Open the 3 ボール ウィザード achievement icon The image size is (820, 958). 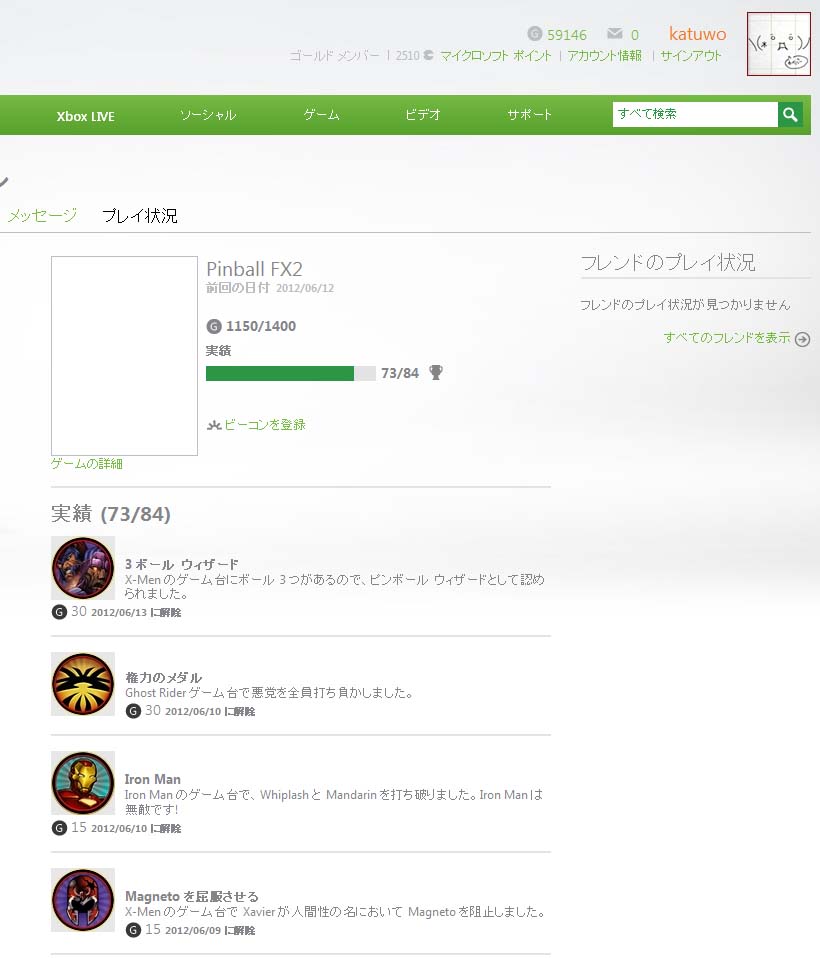coord(83,568)
